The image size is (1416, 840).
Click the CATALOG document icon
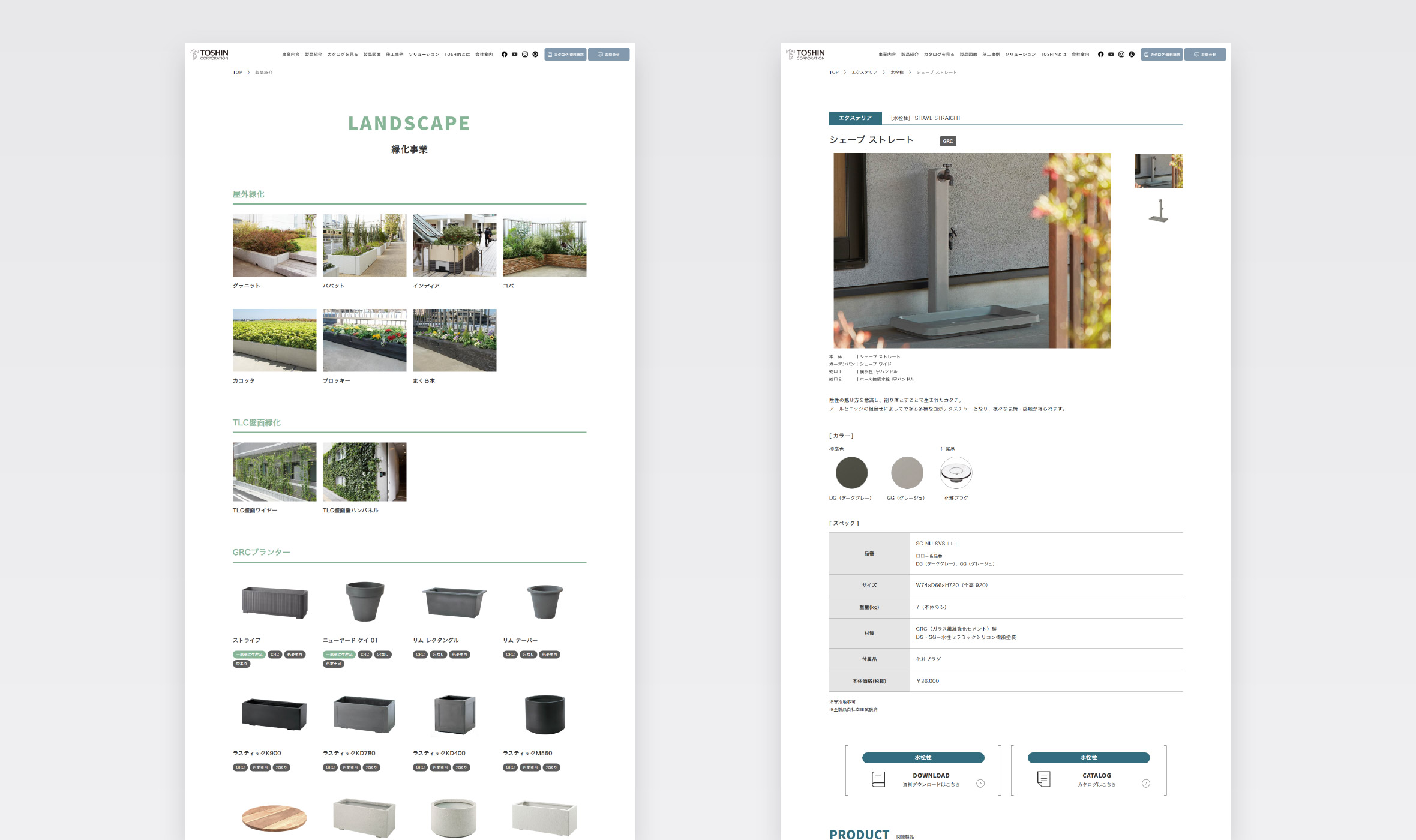pyautogui.click(x=1043, y=779)
